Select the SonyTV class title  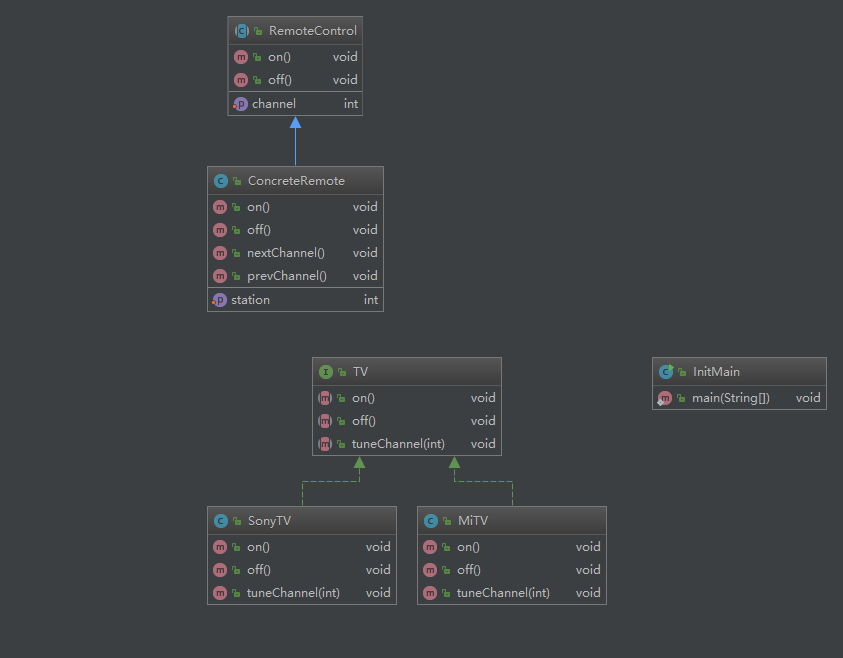tap(269, 521)
